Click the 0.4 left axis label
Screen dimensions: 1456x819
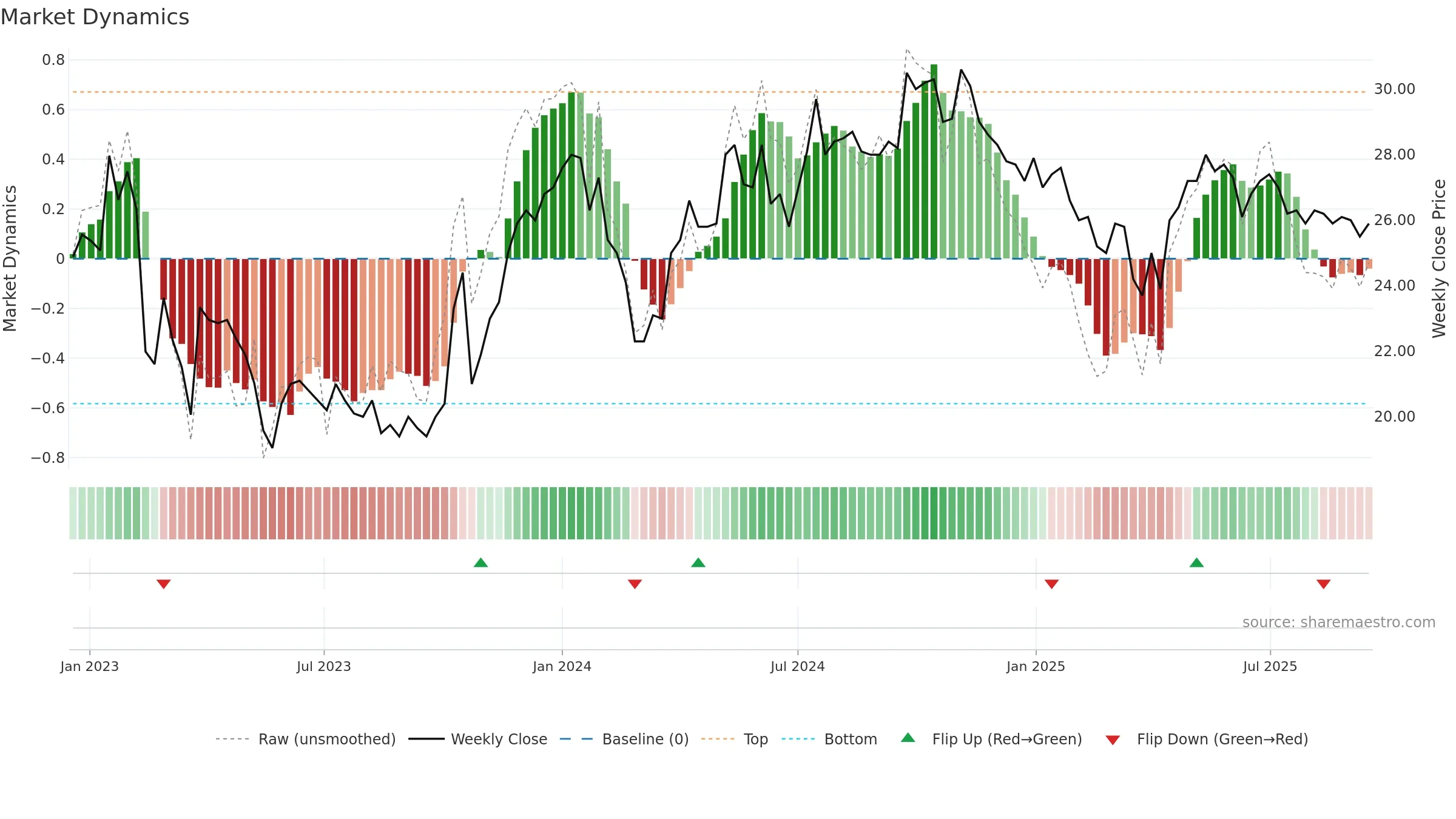53,160
